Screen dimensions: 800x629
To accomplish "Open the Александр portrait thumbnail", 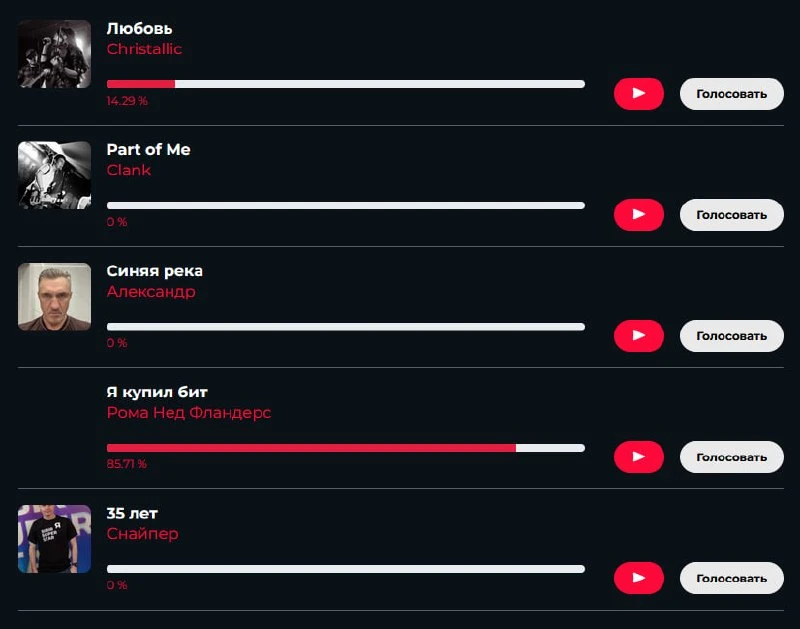I will pyautogui.click(x=55, y=296).
